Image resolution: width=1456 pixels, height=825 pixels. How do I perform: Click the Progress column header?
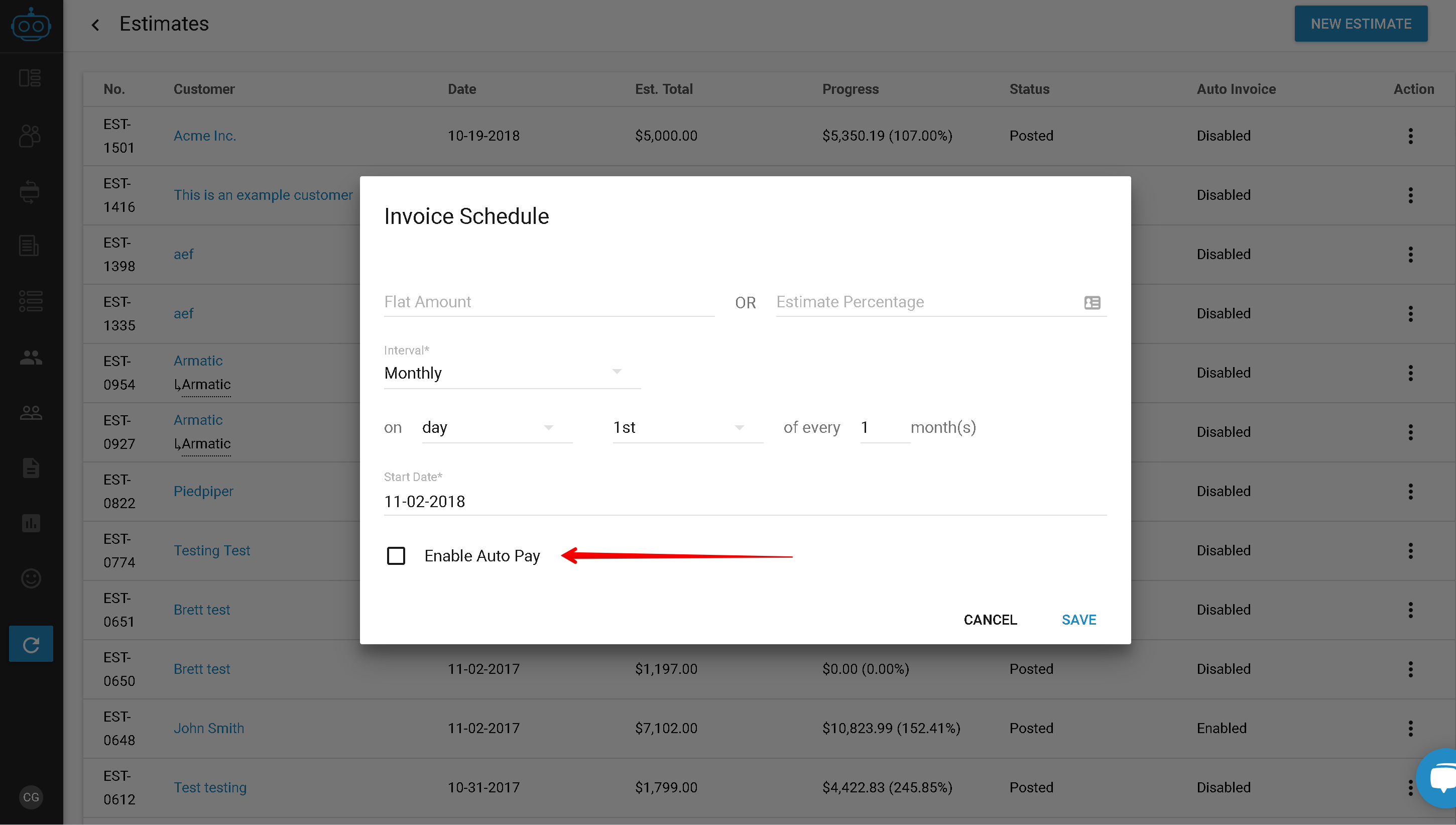(851, 89)
